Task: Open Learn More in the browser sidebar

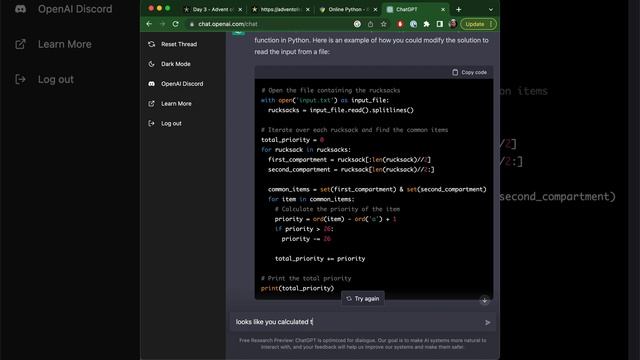Action: [x=176, y=104]
